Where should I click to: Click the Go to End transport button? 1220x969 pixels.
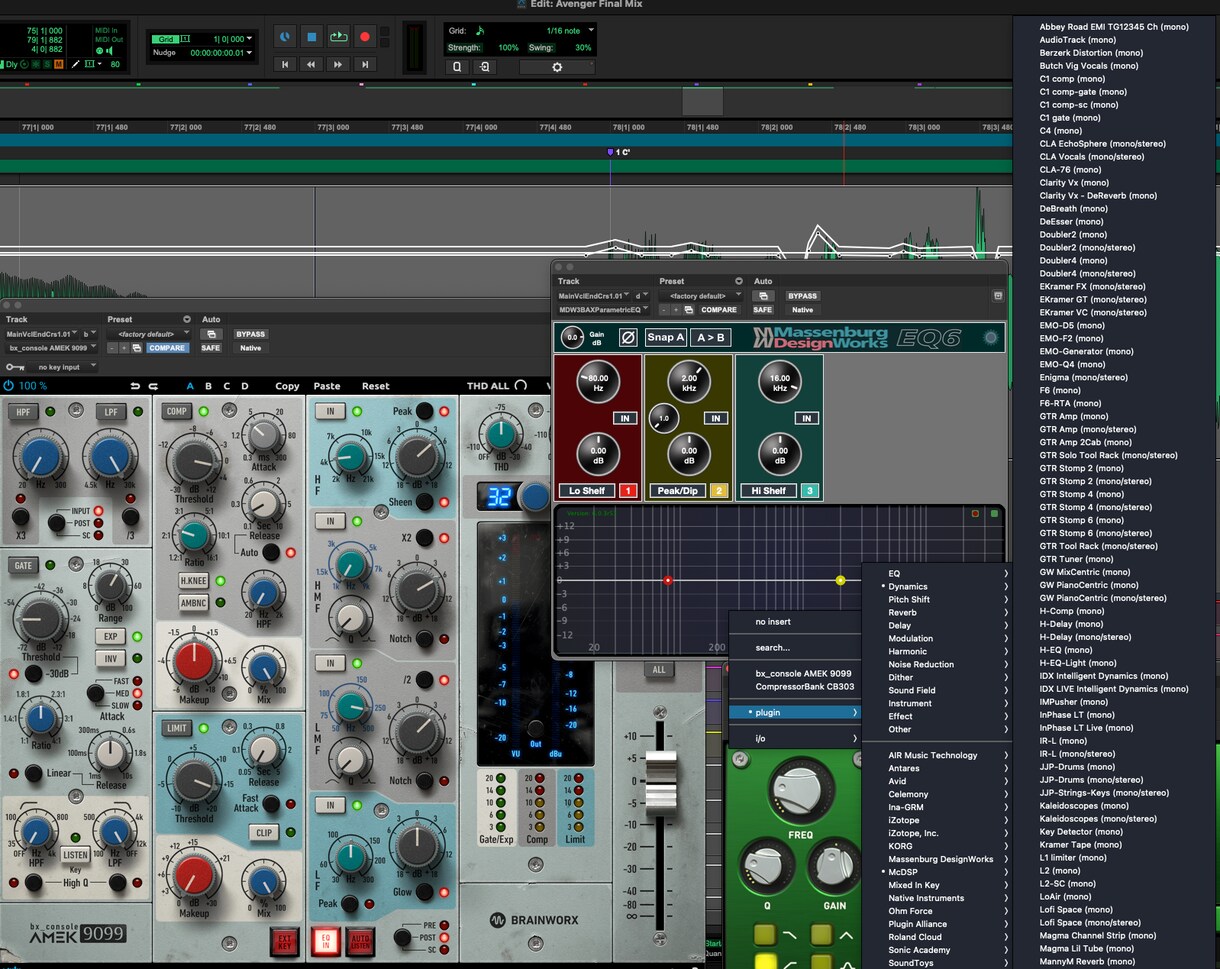click(x=365, y=64)
